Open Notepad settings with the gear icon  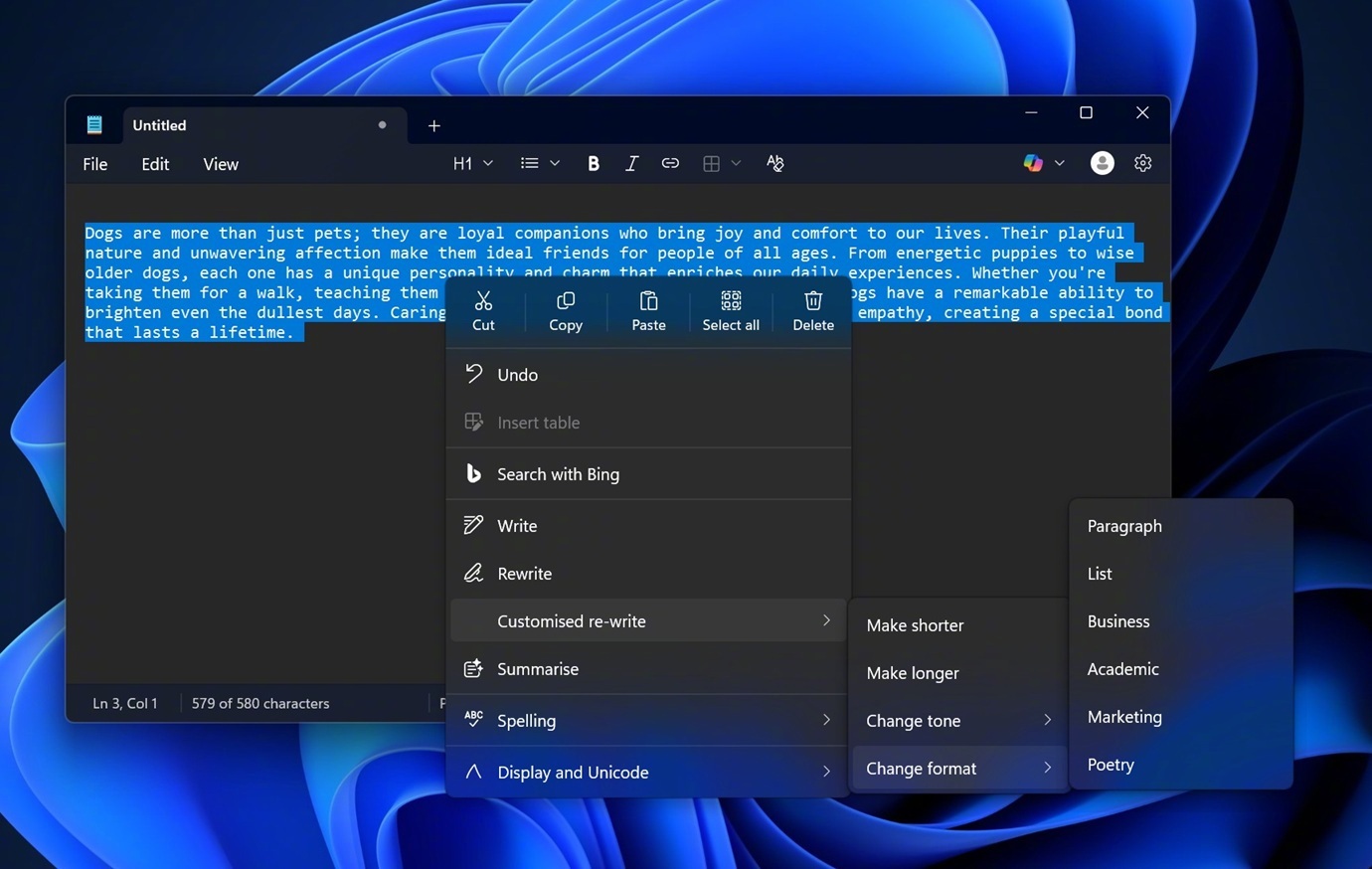pos(1142,162)
